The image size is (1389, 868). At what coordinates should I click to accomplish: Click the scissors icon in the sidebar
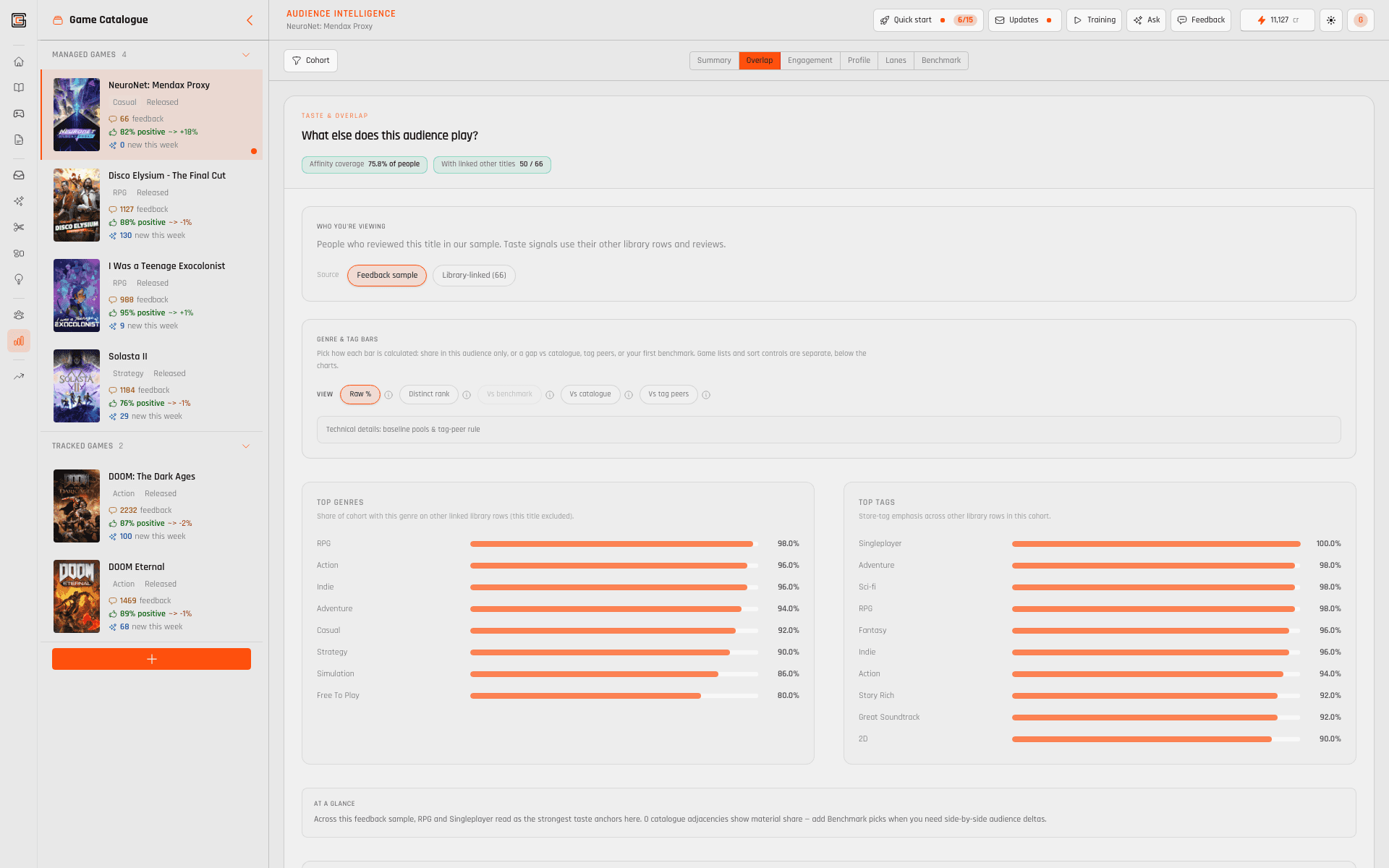coord(19,227)
